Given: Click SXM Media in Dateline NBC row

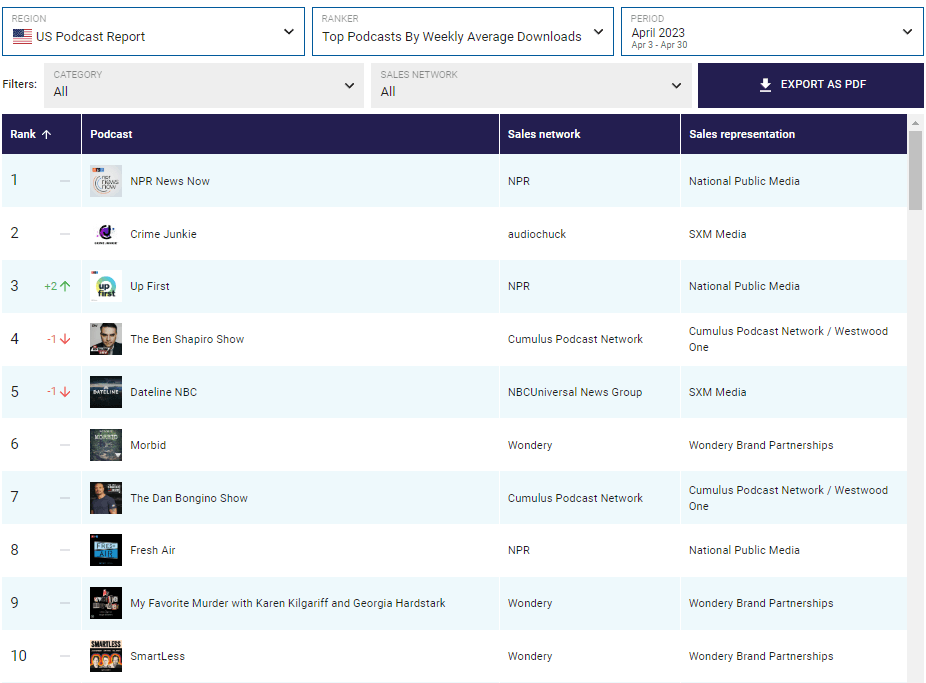Looking at the screenshot, I should [718, 392].
